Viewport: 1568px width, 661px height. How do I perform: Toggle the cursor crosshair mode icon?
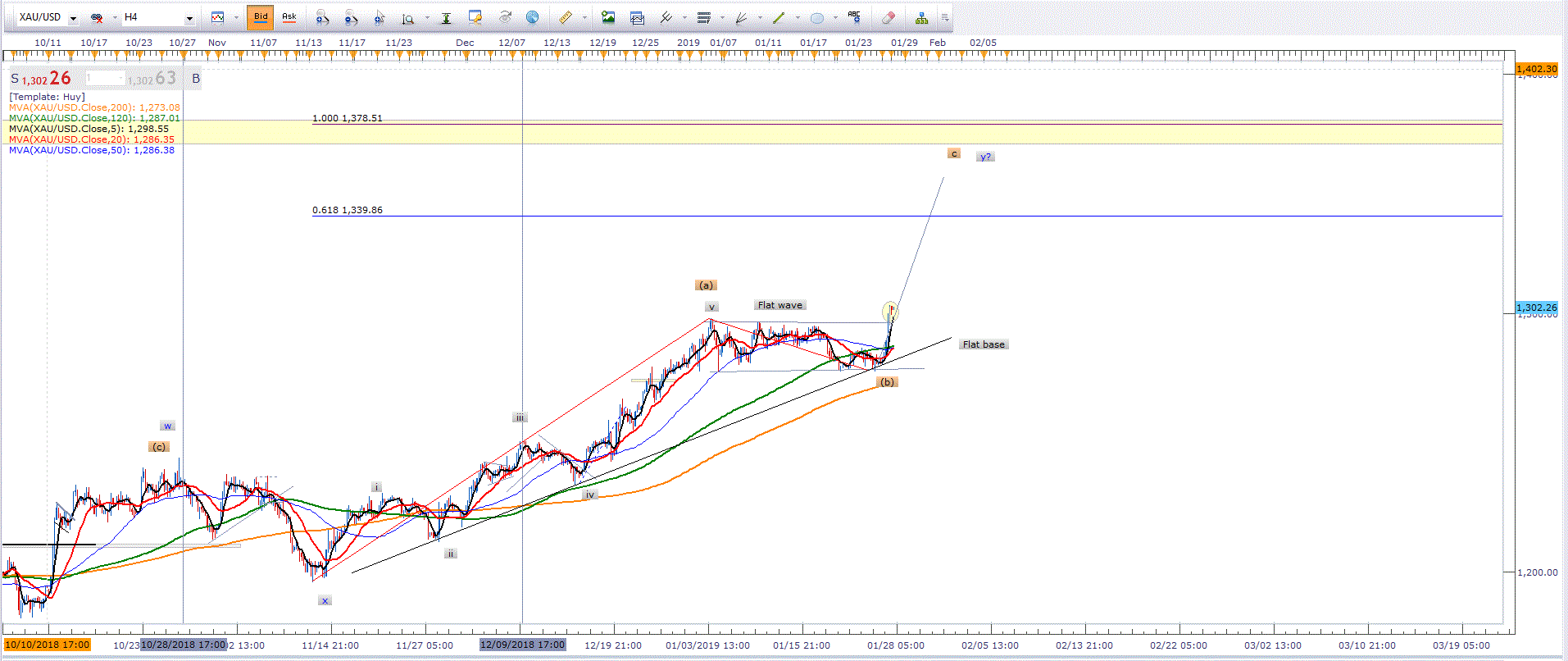[379, 17]
